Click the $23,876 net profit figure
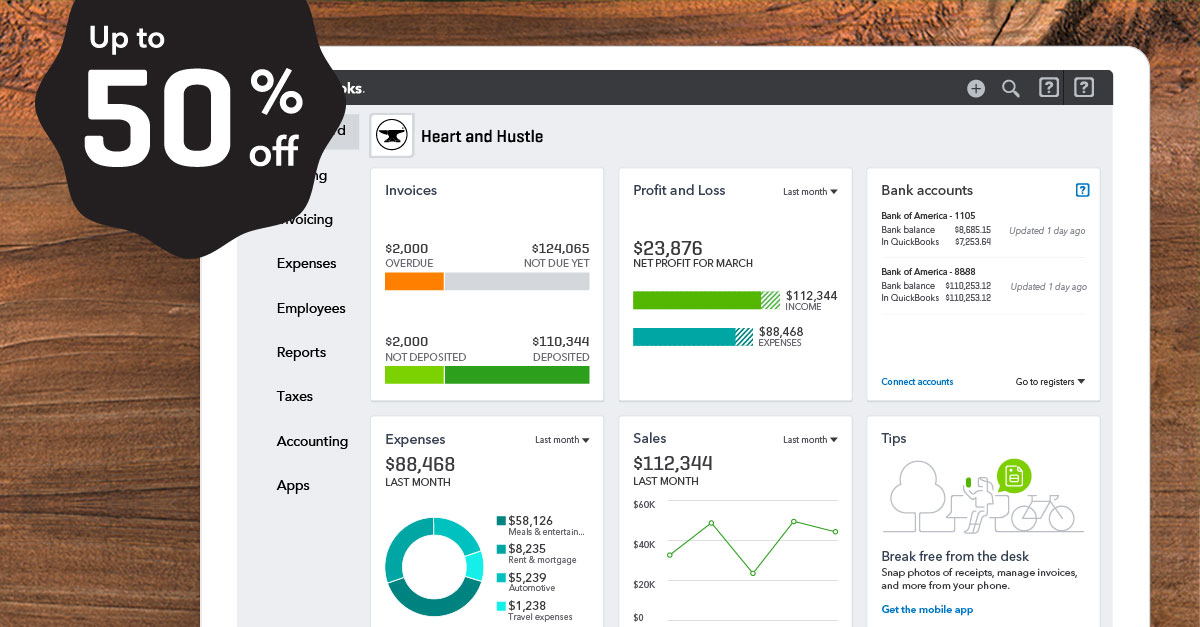Viewport: 1200px width, 627px height. [668, 248]
